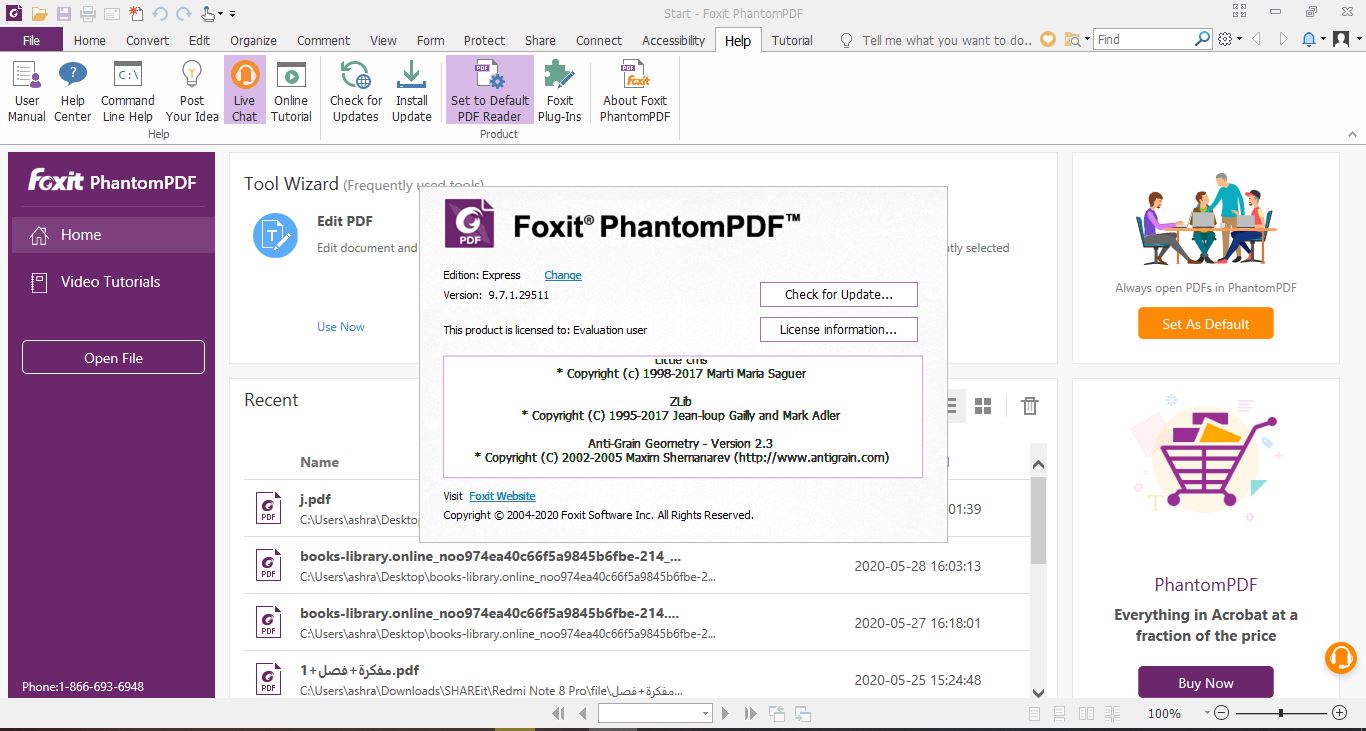Click the Save icon in the quick access toolbar
The width and height of the screenshot is (1366, 731).
pyautogui.click(x=64, y=13)
